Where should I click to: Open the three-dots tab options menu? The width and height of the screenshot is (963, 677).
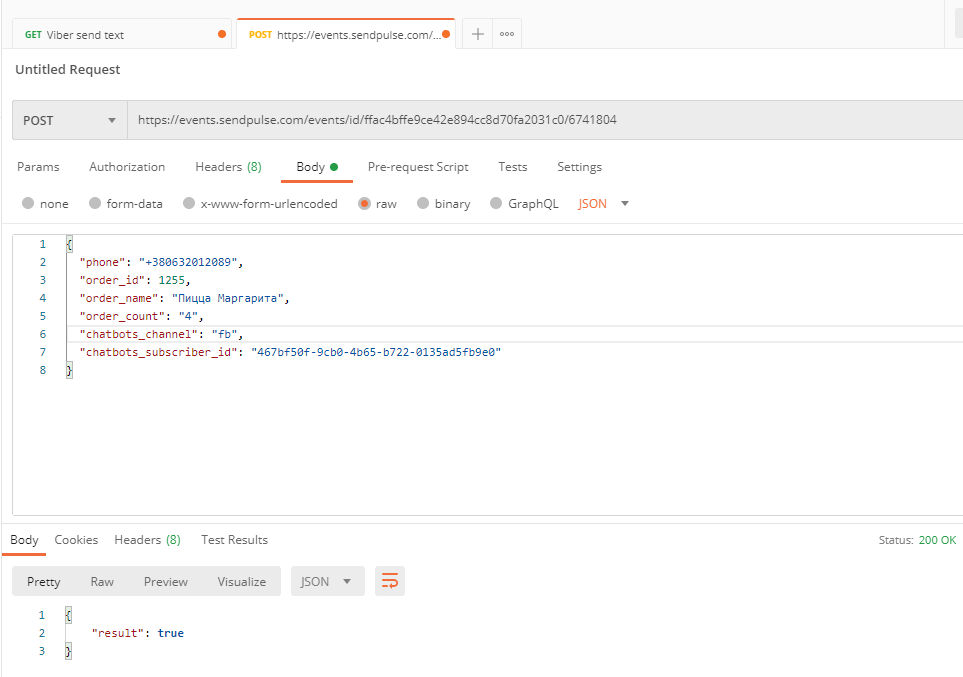click(x=507, y=34)
